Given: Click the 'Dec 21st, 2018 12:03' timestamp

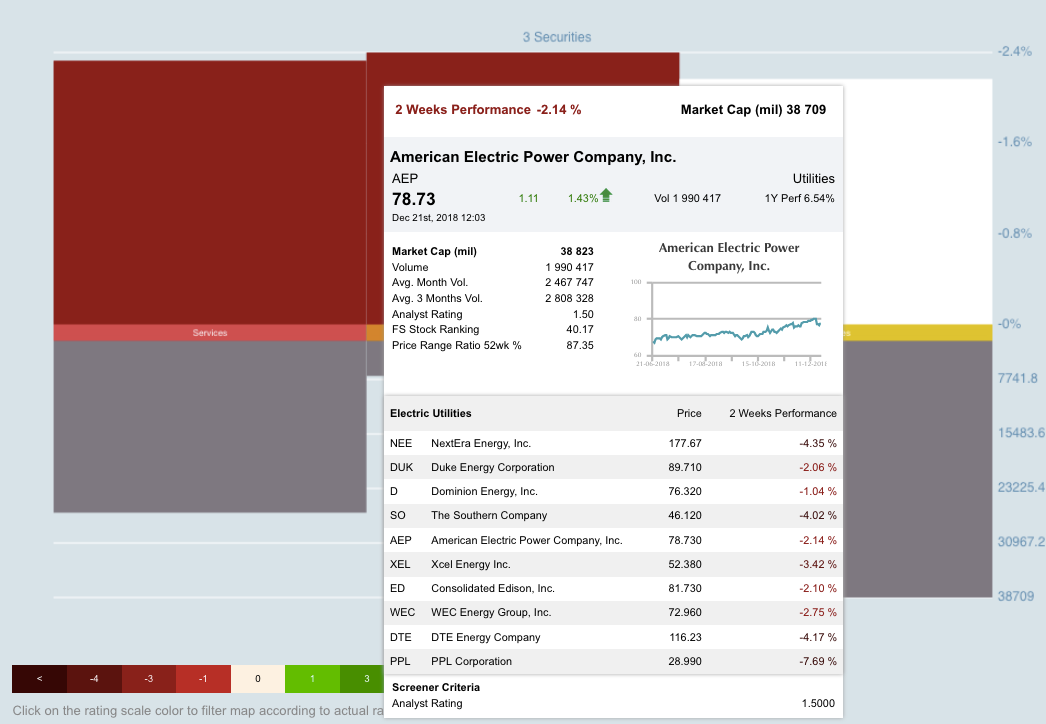Looking at the screenshot, I should [438, 218].
